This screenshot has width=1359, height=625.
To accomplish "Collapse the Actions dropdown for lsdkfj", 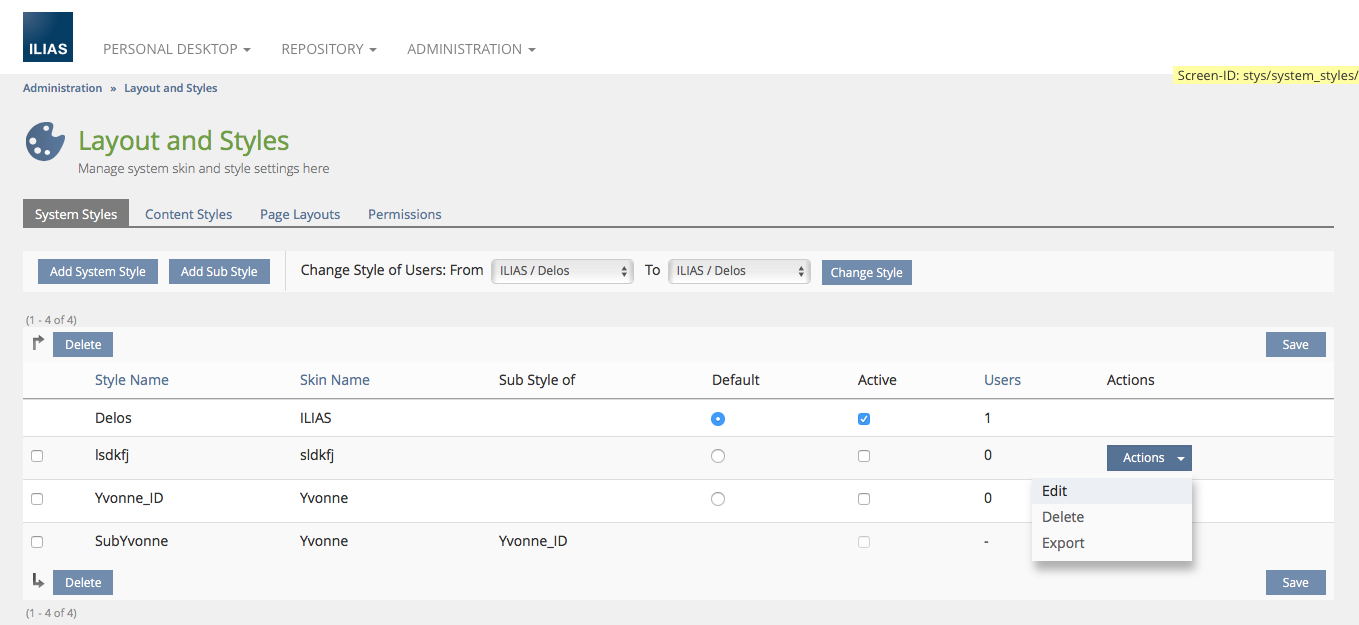I will tap(1148, 458).
